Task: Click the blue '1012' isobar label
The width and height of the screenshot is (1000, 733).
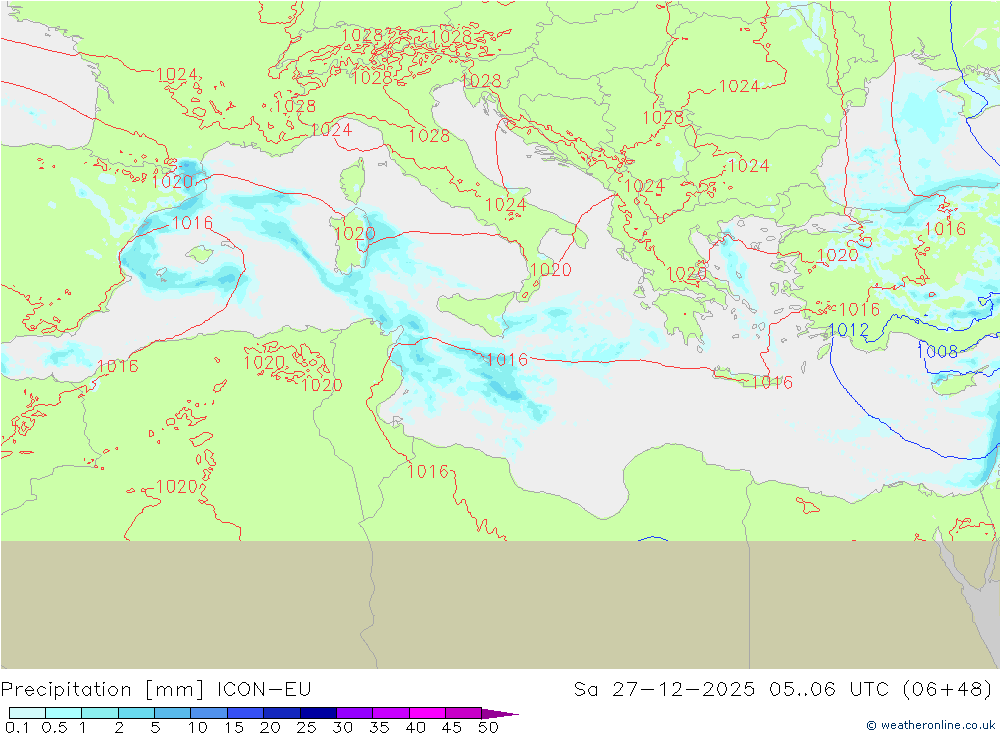Action: pos(848,330)
